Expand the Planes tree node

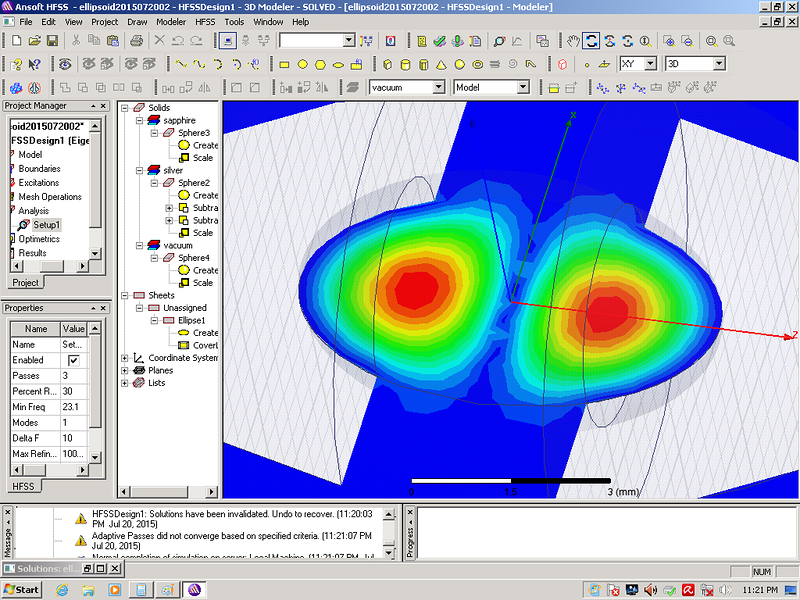pos(125,370)
